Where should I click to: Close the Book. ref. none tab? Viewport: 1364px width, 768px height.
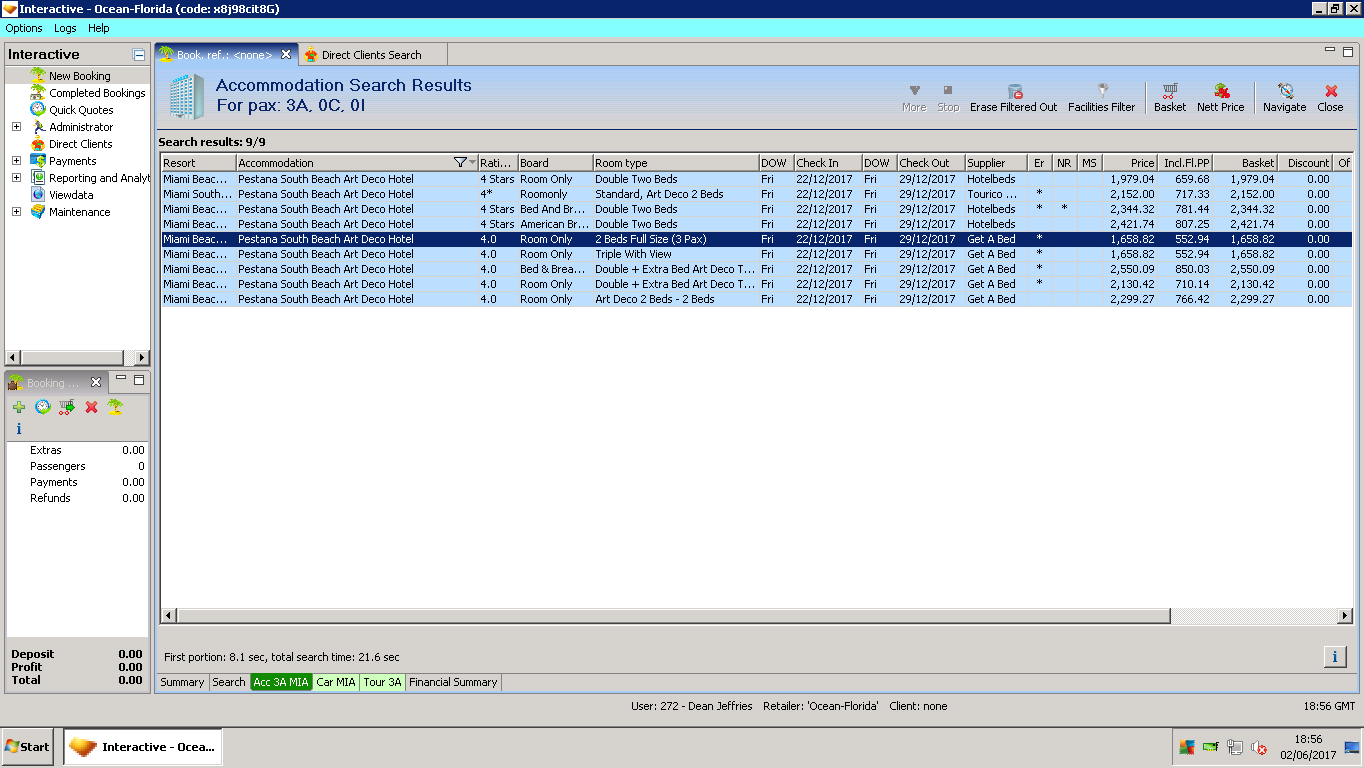click(286, 54)
